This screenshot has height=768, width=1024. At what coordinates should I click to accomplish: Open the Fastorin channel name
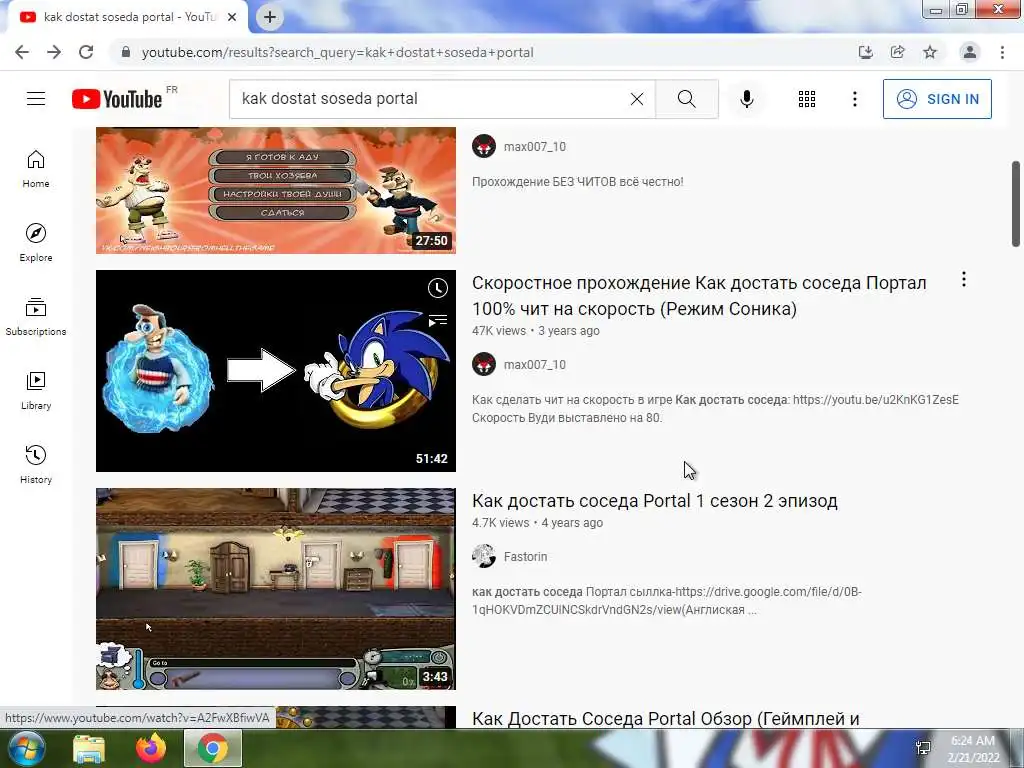[525, 556]
